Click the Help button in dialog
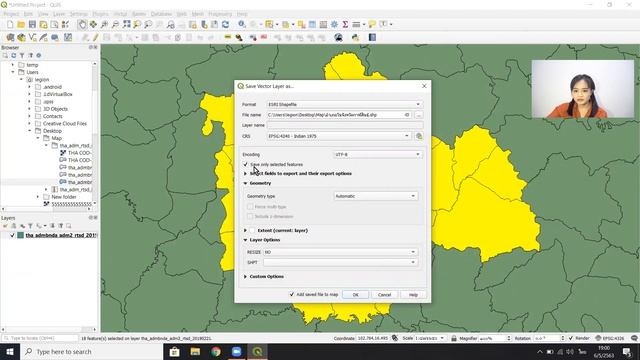640x360 pixels. pos(413,295)
